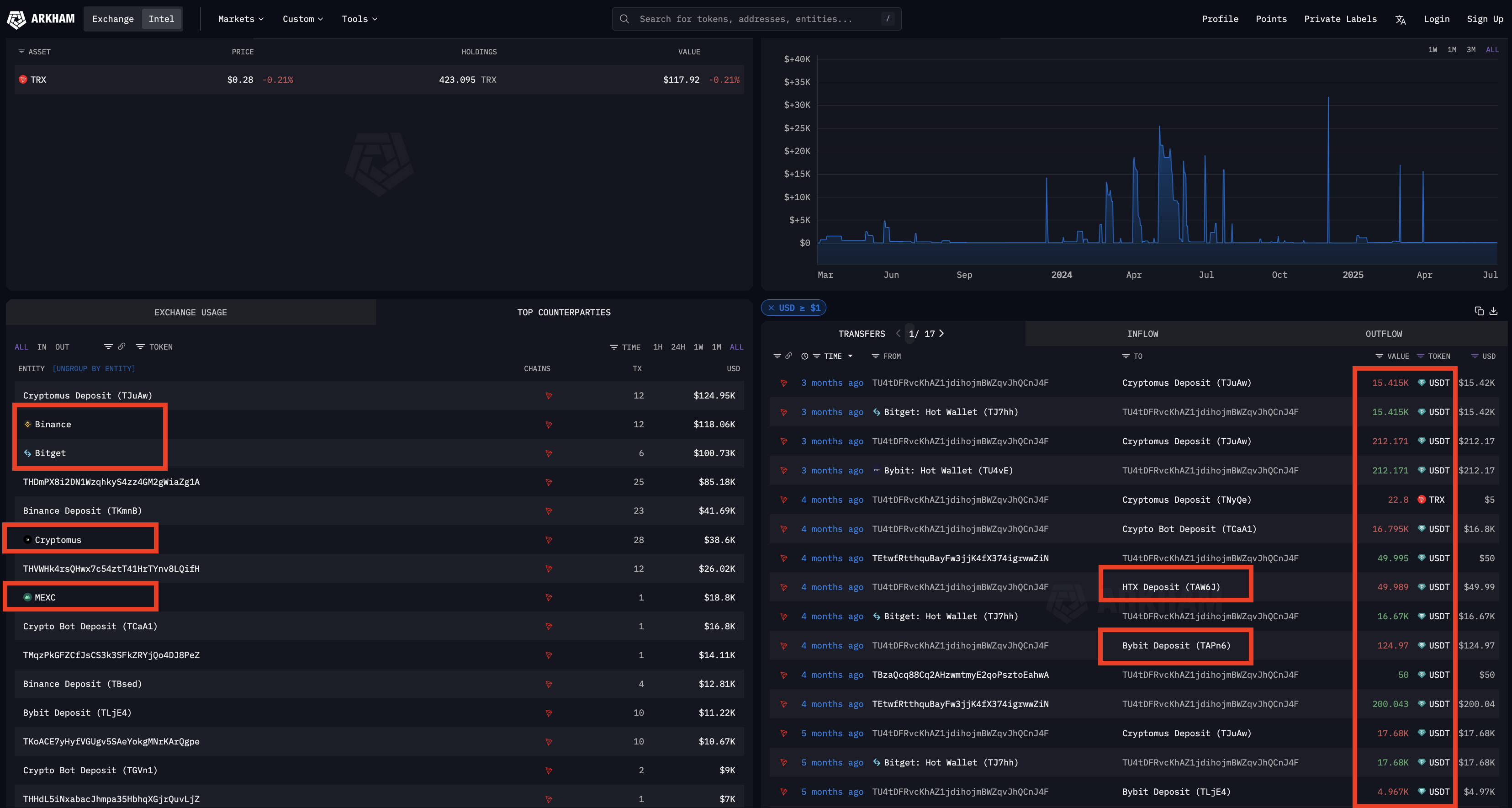Open HTX Deposit (TAW6J) address
The height and width of the screenshot is (808, 1512).
tap(1171, 587)
